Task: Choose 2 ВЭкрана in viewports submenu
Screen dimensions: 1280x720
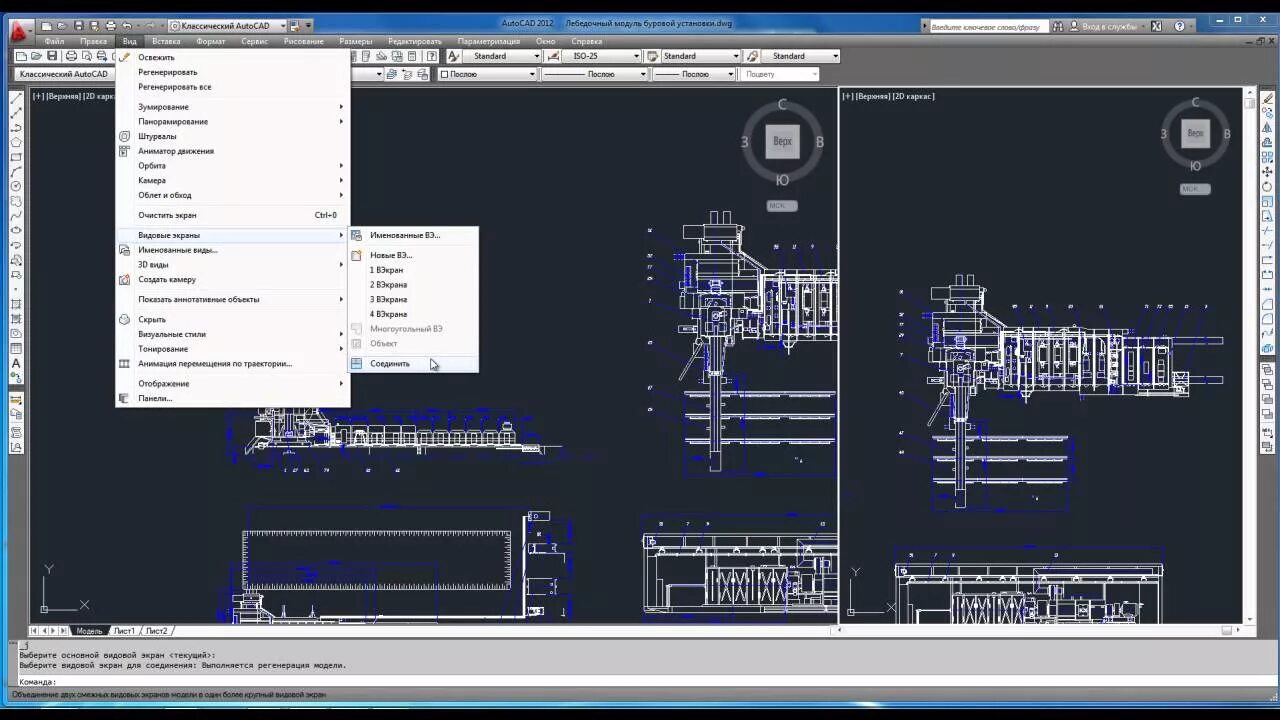Action: pos(413,285)
